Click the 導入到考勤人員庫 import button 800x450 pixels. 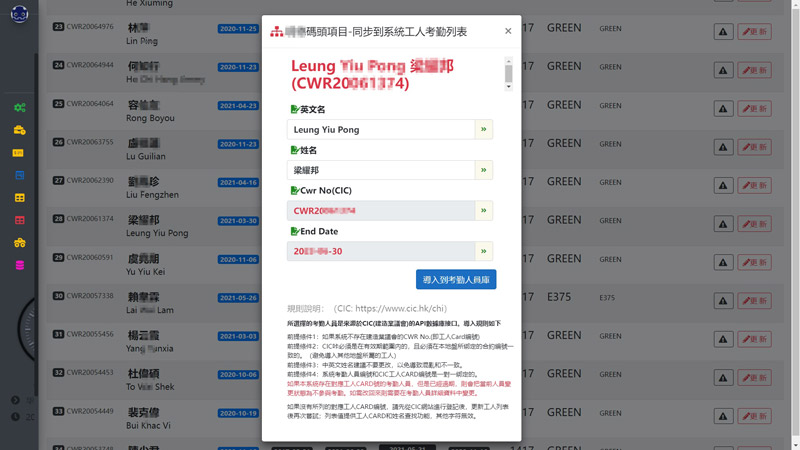[x=456, y=280]
